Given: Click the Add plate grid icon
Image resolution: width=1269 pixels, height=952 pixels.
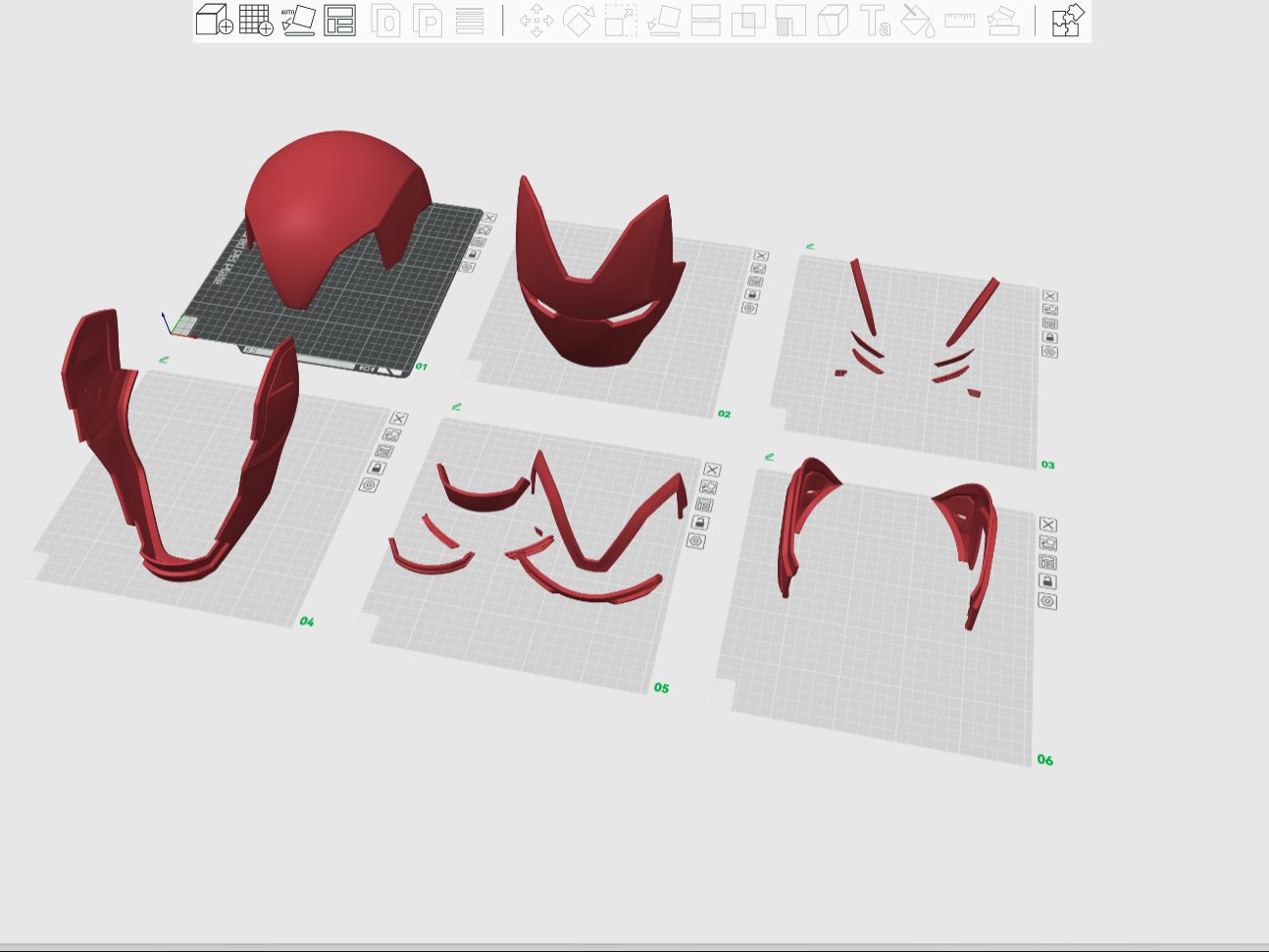Looking at the screenshot, I should pos(256,20).
